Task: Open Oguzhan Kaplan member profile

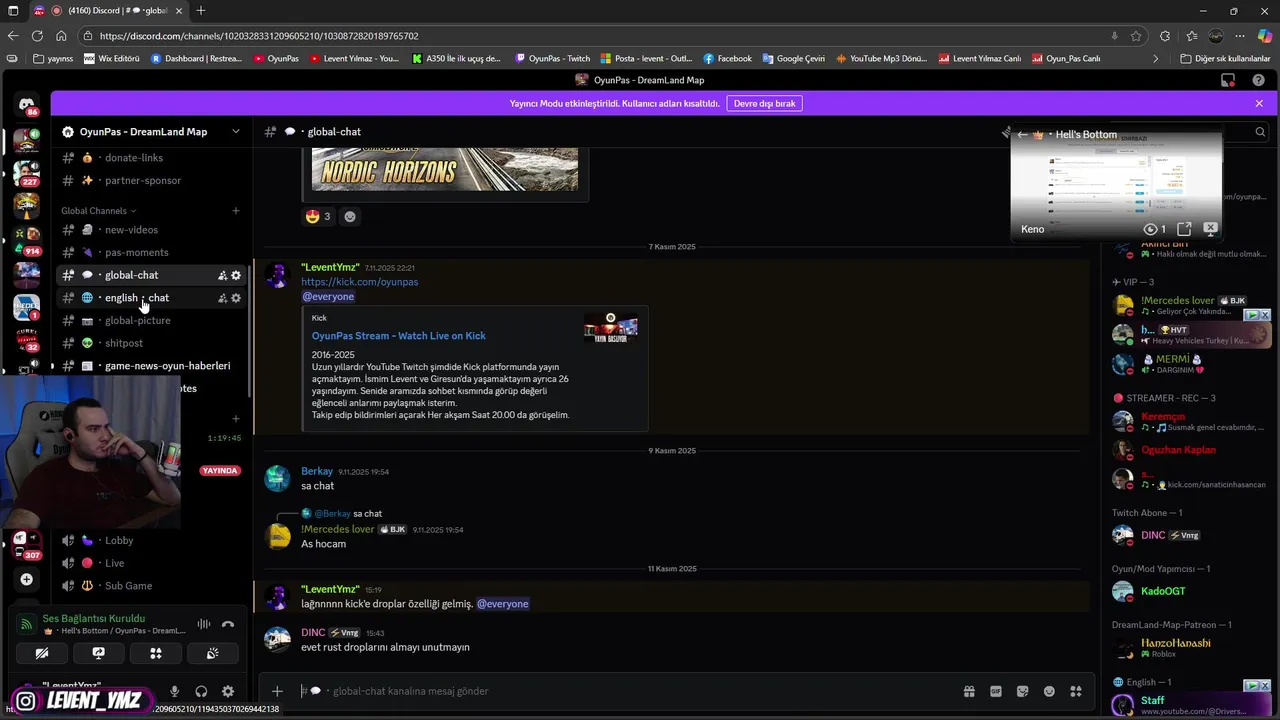Action: click(x=1178, y=450)
